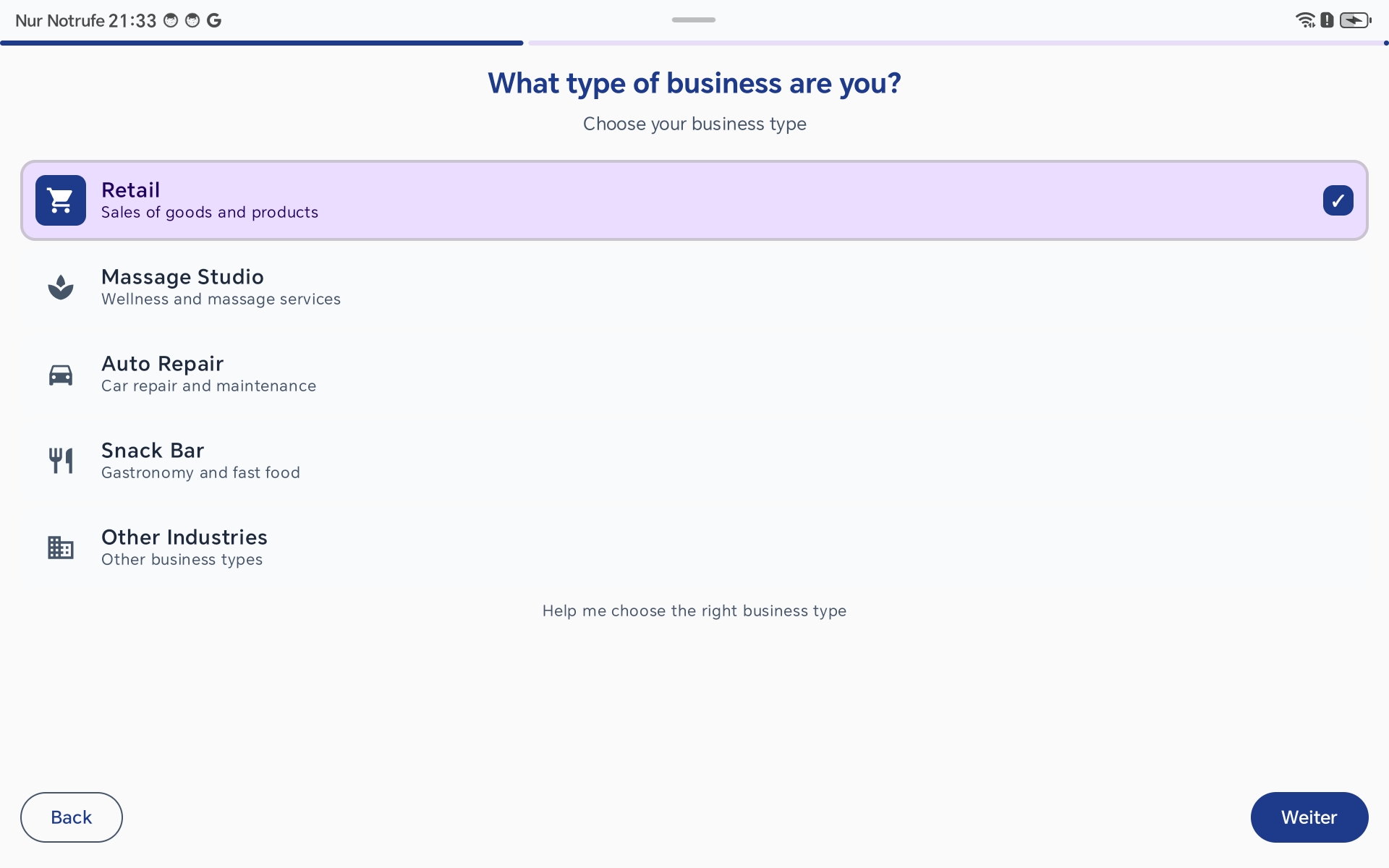Click the Massage Studio spa leaf icon
This screenshot has height=868, width=1389.
[x=61, y=287]
